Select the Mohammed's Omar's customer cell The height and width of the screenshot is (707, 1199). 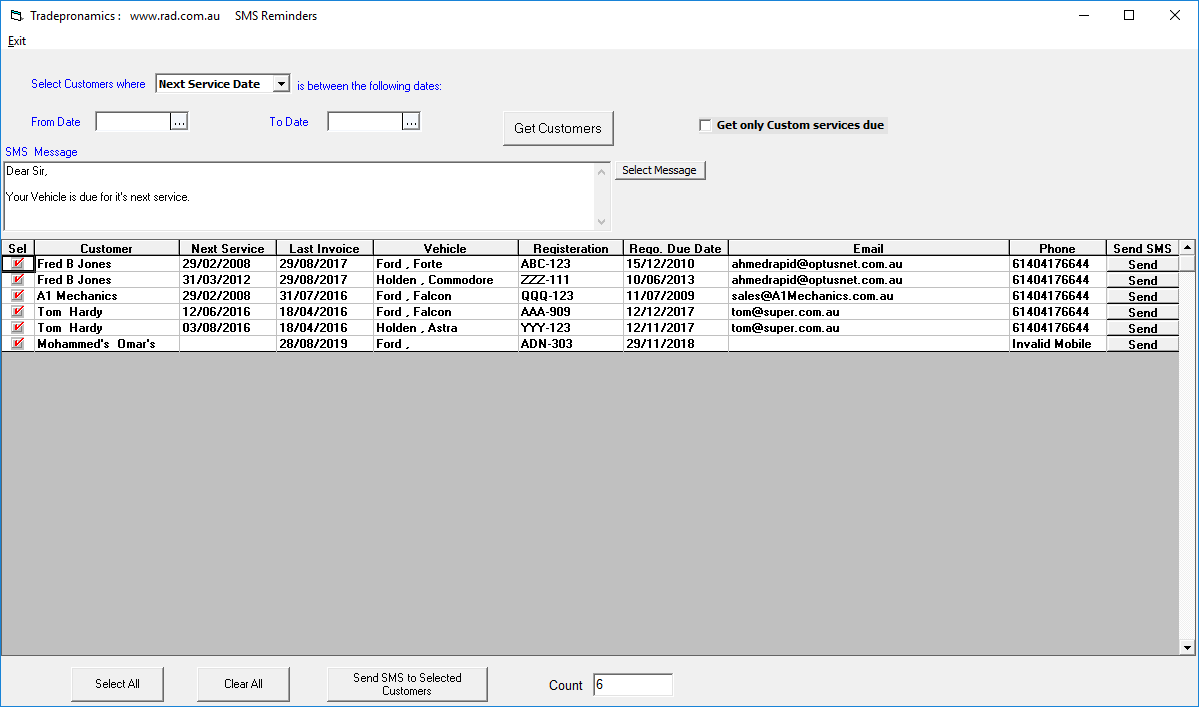(x=106, y=344)
